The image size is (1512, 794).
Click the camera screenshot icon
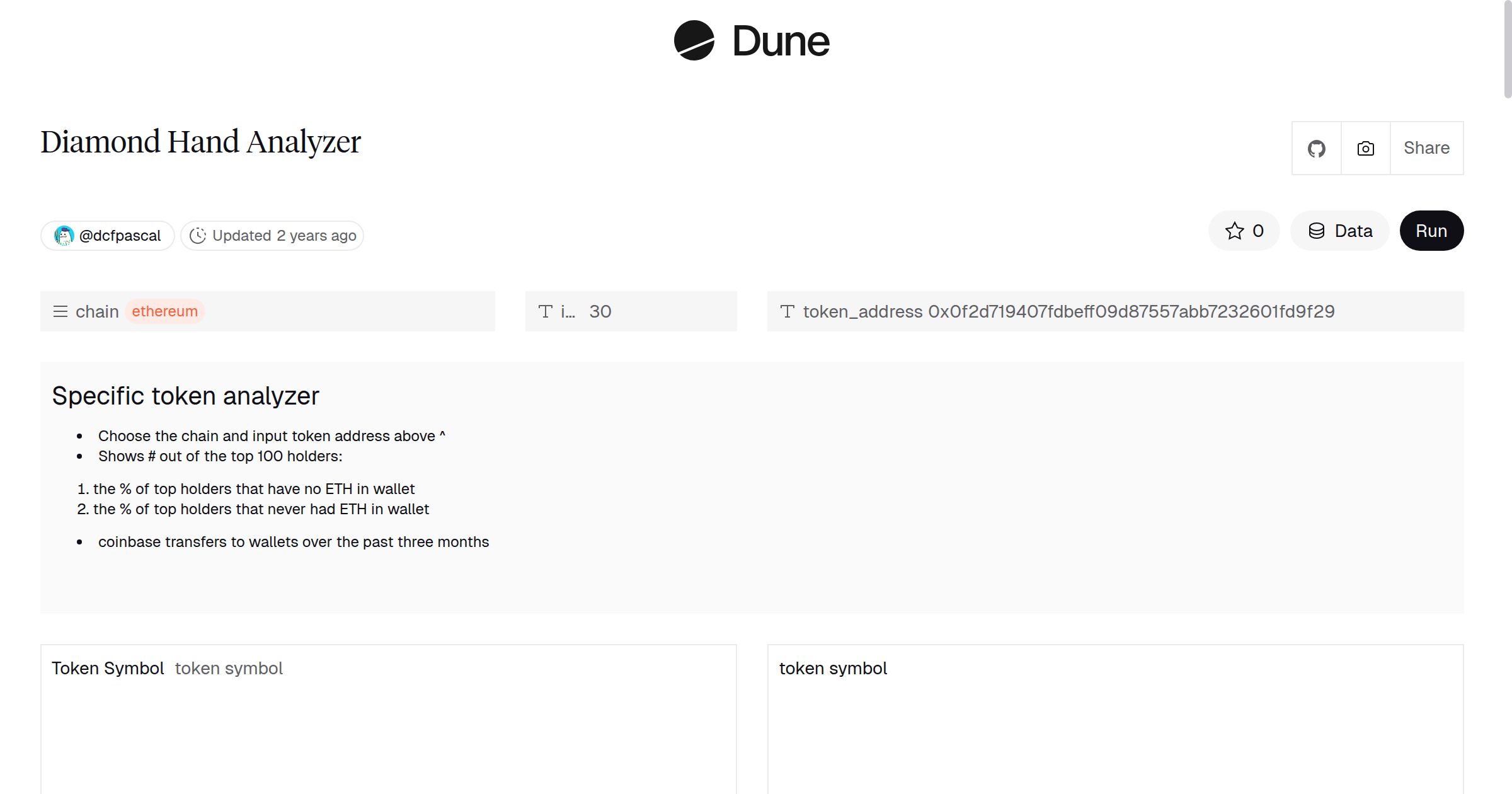[1365, 148]
